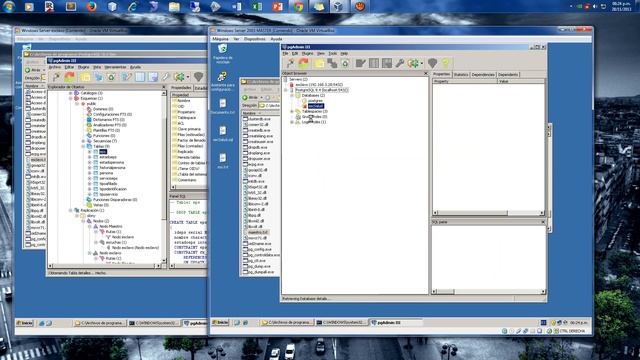Screen dimensions: 640x360
Task: Expand the Catálogos node in esclavo pgAdmin
Action: tap(71, 93)
